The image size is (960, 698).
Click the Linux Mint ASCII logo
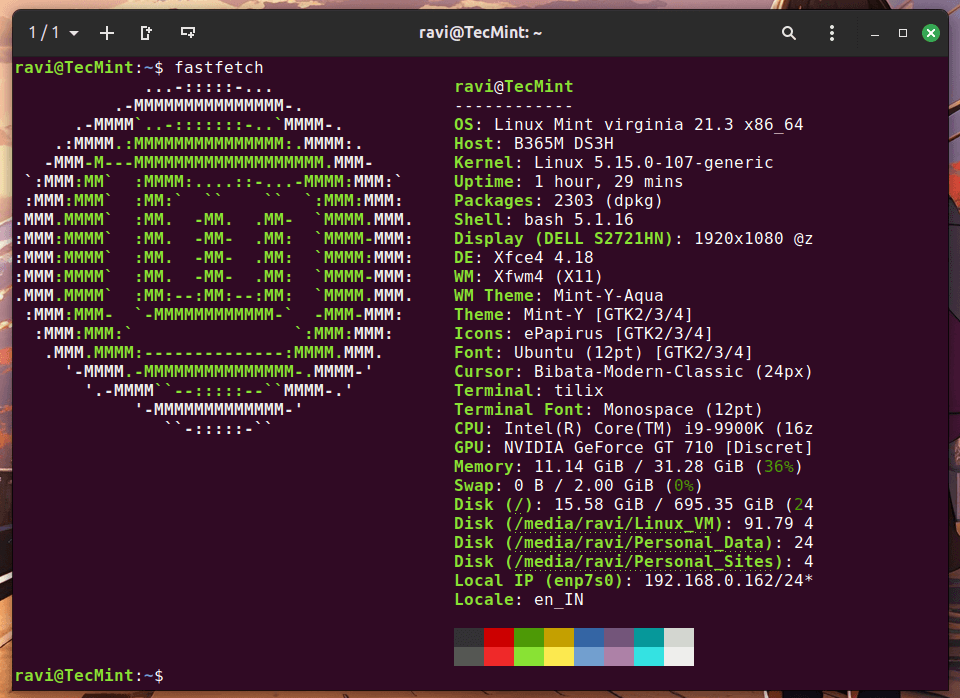pyautogui.click(x=215, y=258)
